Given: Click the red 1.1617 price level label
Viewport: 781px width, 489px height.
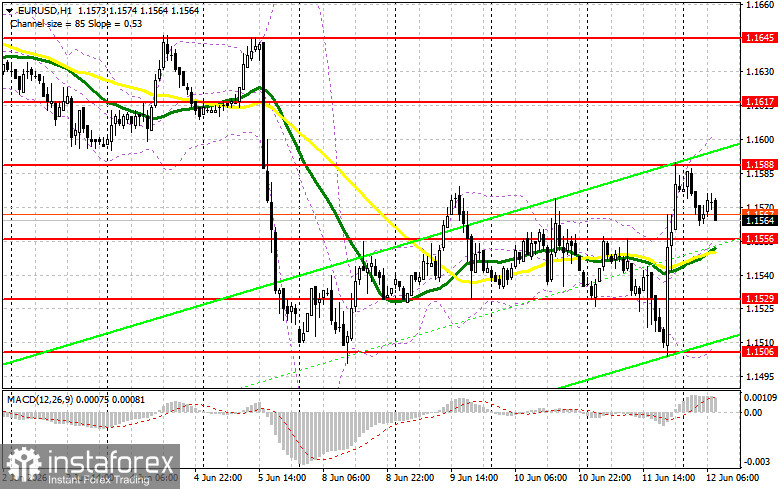Looking at the screenshot, I should [x=759, y=102].
